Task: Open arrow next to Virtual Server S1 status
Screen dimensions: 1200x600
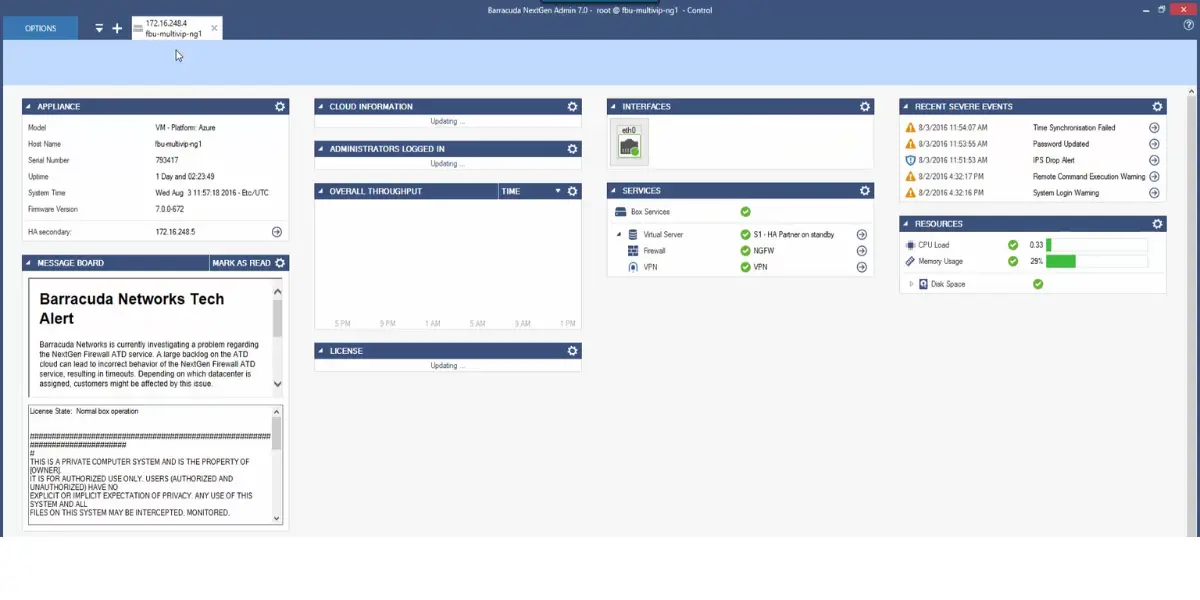Action: (x=862, y=235)
